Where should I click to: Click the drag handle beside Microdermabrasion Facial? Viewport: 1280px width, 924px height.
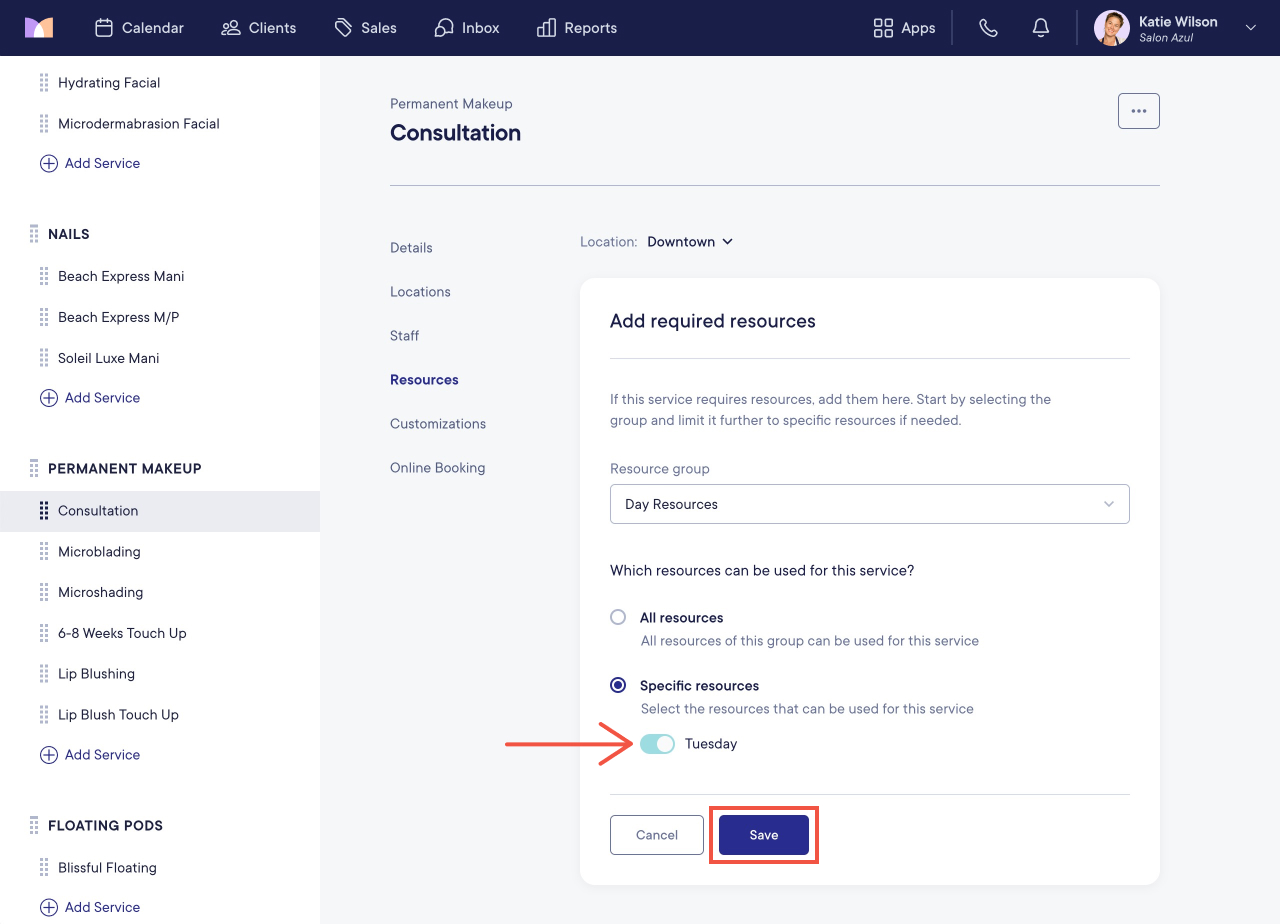(x=44, y=124)
